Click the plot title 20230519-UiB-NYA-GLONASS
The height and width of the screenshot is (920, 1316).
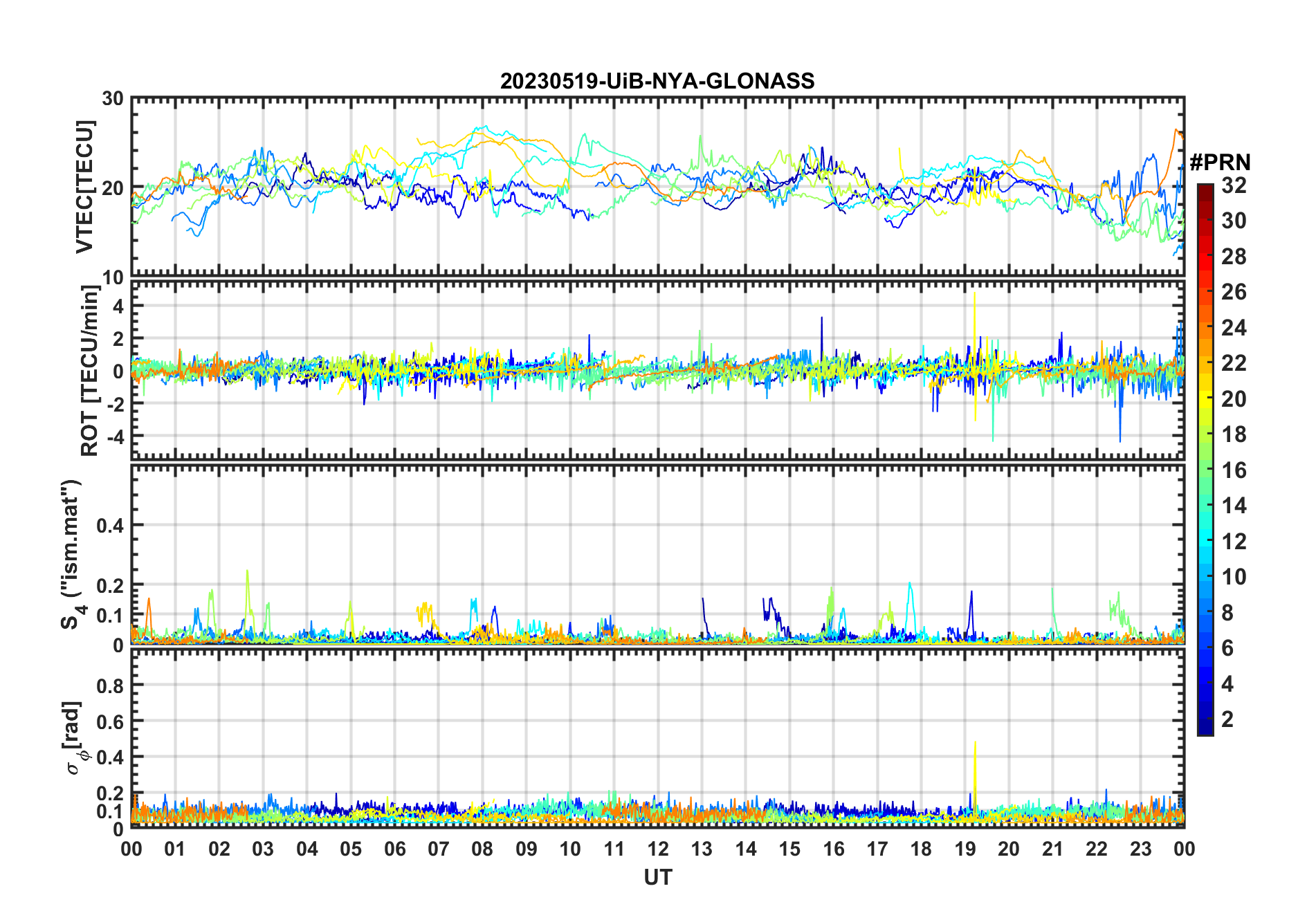pyautogui.click(x=657, y=81)
